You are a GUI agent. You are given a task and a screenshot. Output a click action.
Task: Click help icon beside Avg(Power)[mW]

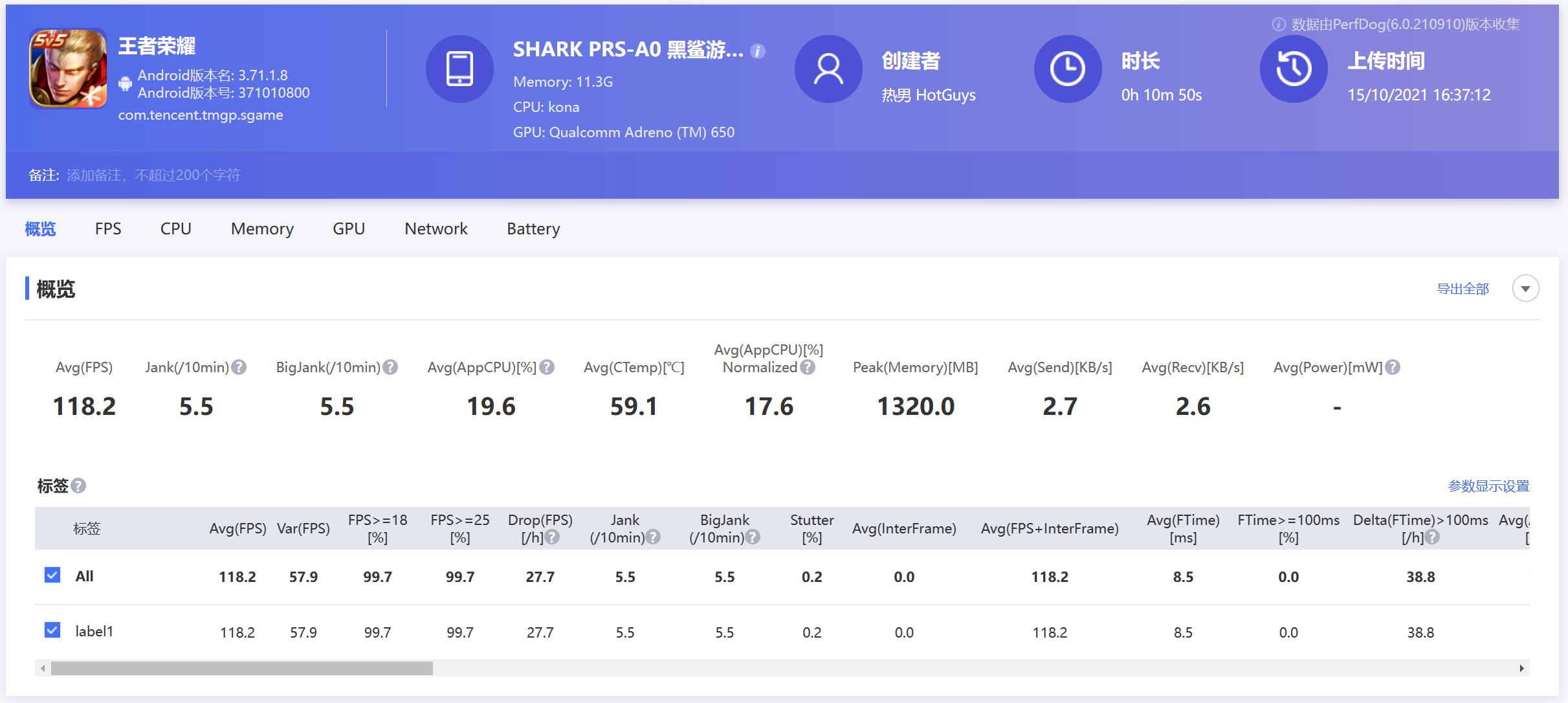point(1393,367)
